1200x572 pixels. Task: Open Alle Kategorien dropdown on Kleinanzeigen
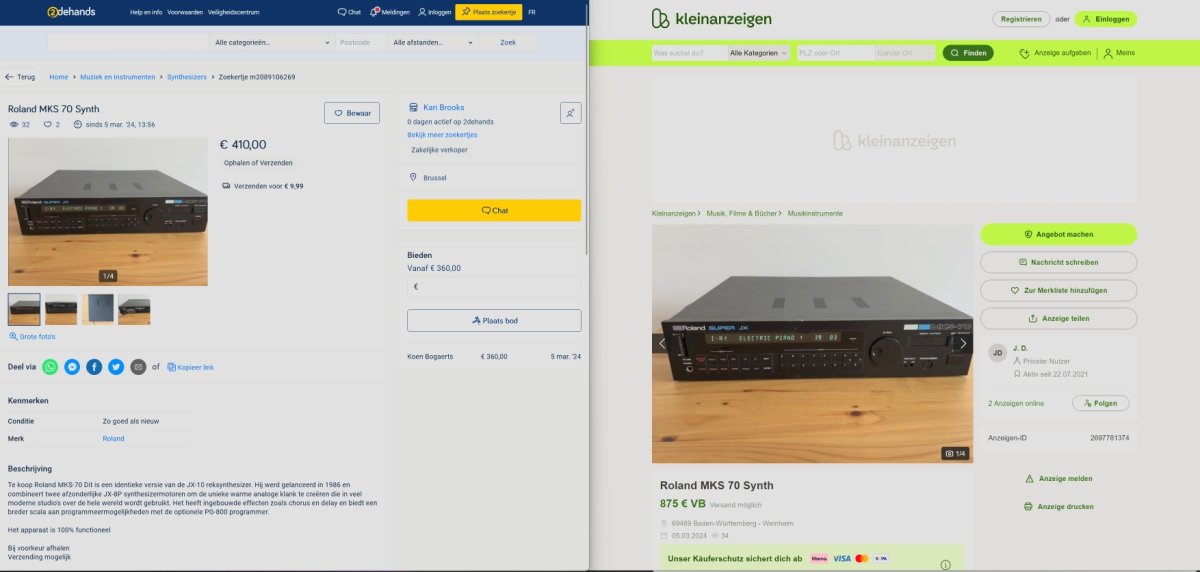click(758, 53)
